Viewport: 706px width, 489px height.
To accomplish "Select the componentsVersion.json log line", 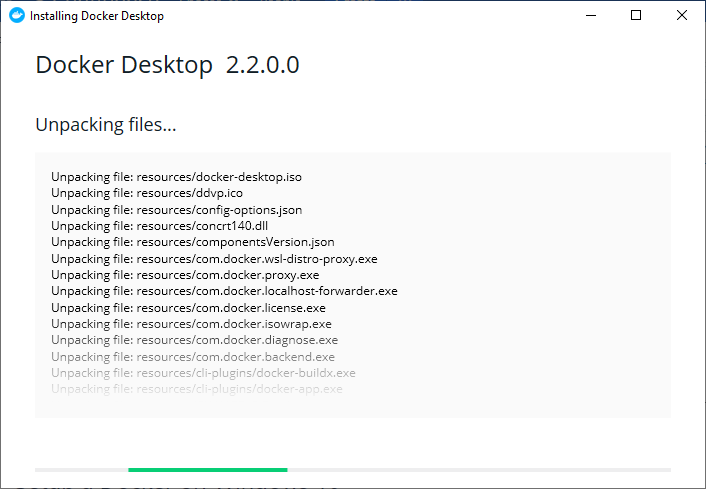I will pos(193,242).
